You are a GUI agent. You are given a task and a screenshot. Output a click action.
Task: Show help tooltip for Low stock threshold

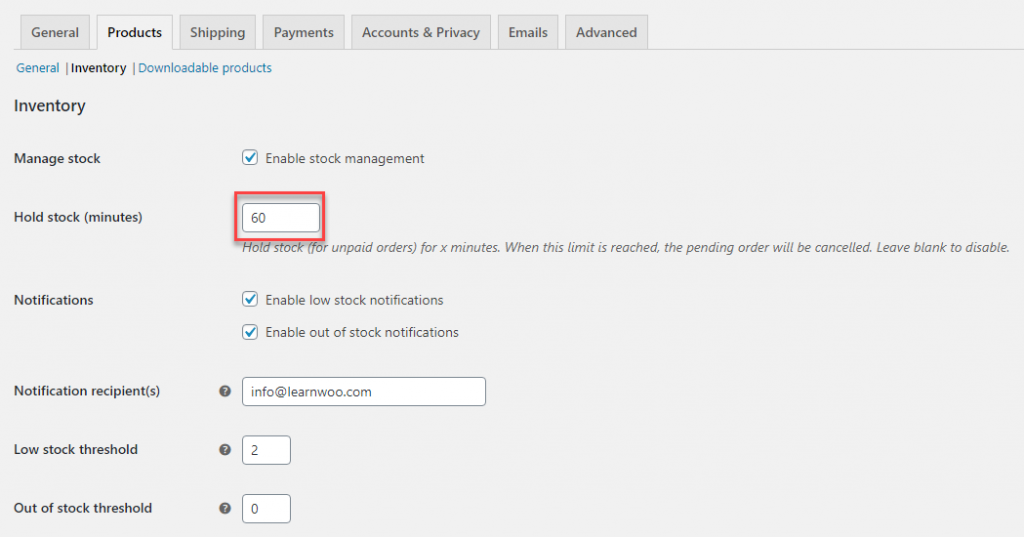pyautogui.click(x=225, y=449)
